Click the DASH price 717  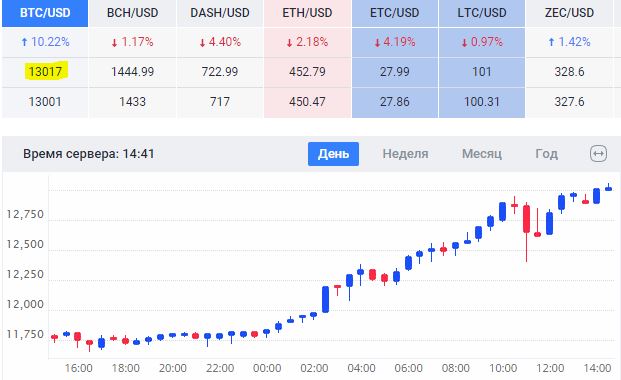pyautogui.click(x=220, y=102)
